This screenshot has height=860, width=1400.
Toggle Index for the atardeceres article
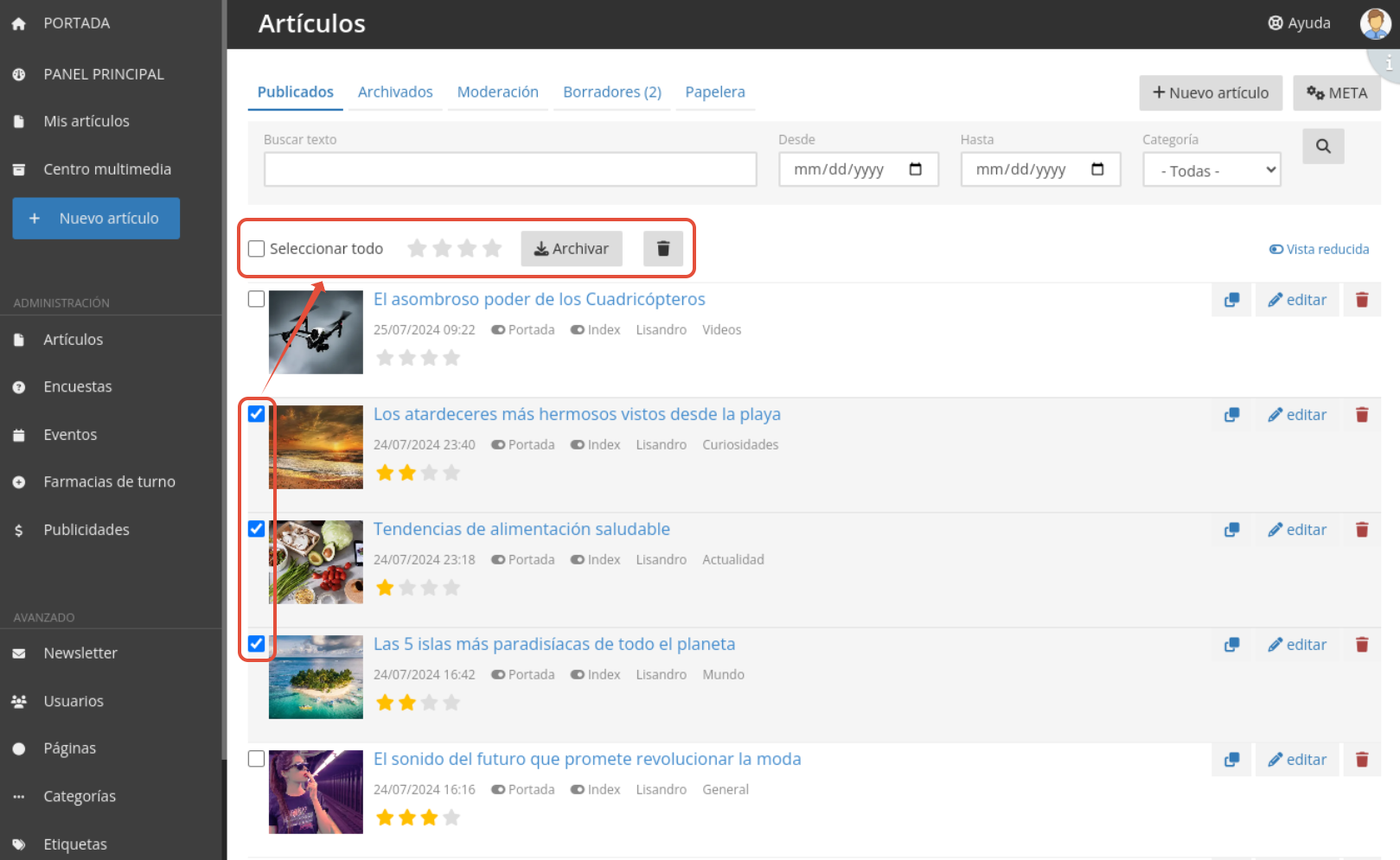[596, 445]
